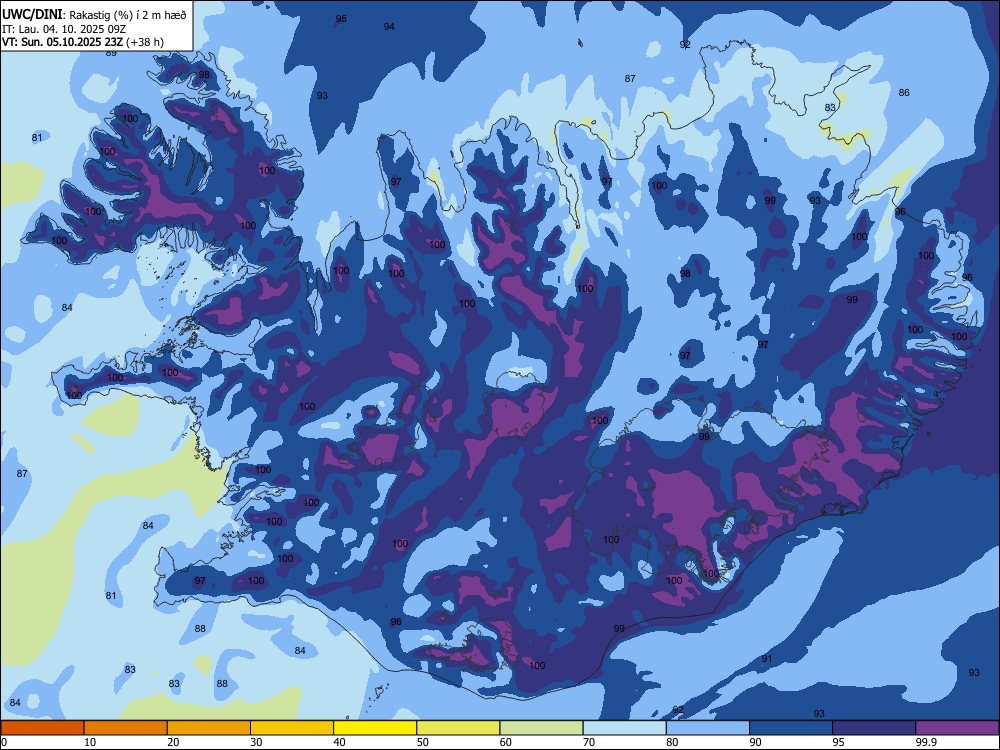
Task: Click the 89 humidity value on the map
Action: [x=112, y=54]
